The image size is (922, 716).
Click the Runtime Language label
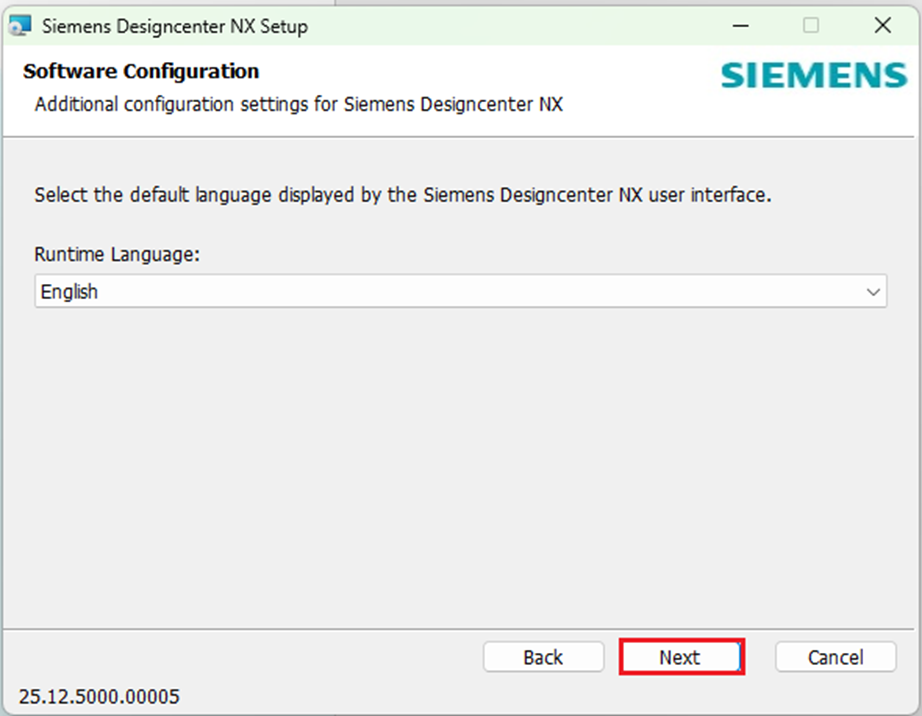tap(117, 254)
